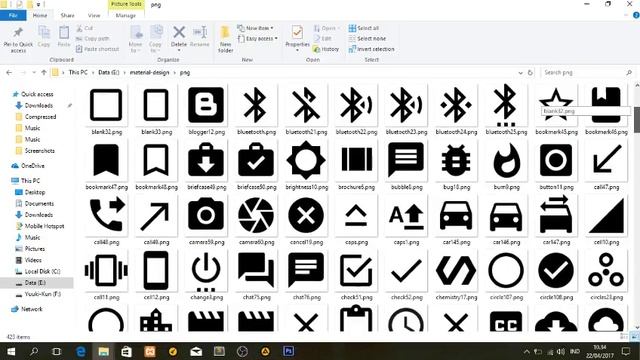
Task: Click the Back navigation arrow
Action: point(9,73)
